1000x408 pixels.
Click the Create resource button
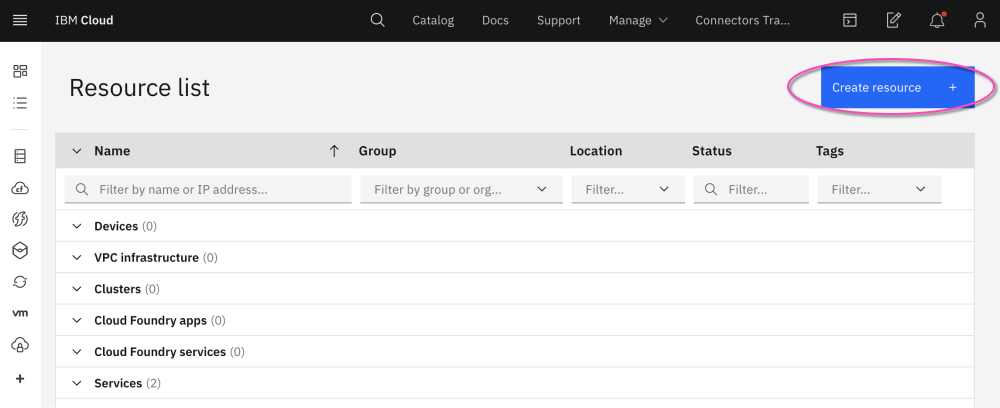[x=896, y=88]
